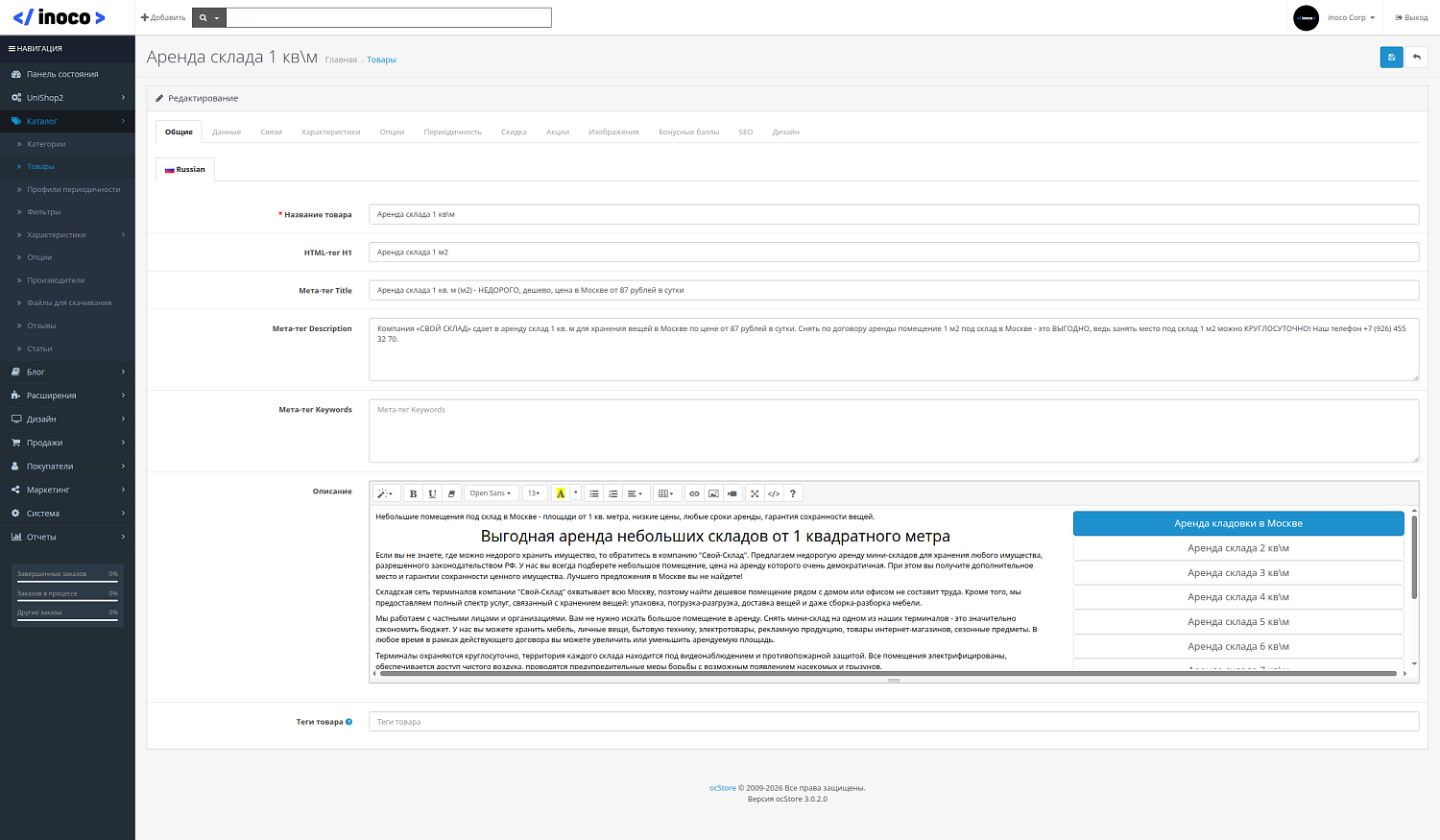Click the remove formatting eraser icon
Screen dimensions: 1440x840
coord(451,492)
